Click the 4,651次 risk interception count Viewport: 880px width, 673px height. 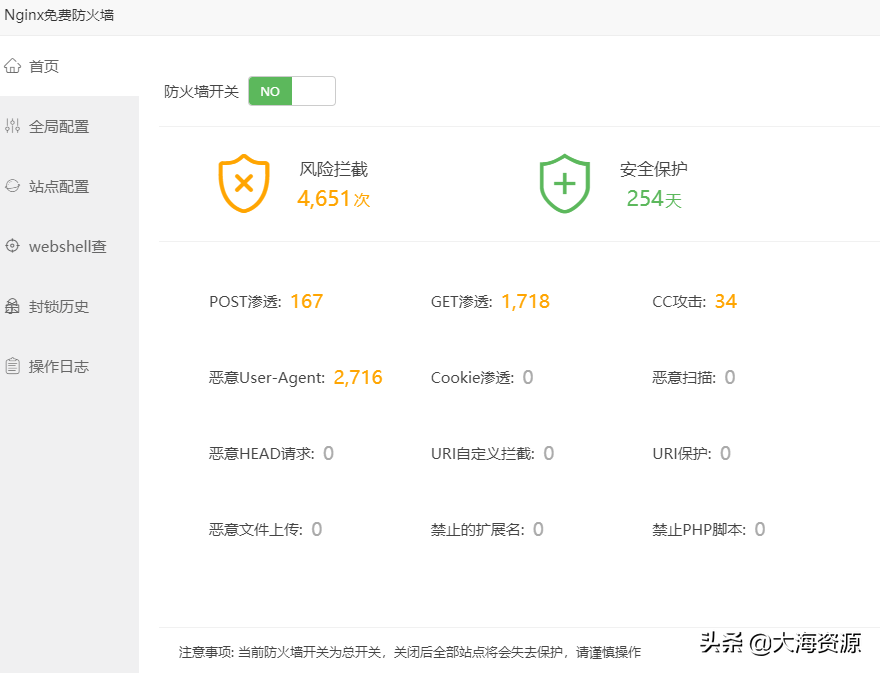click(x=333, y=199)
